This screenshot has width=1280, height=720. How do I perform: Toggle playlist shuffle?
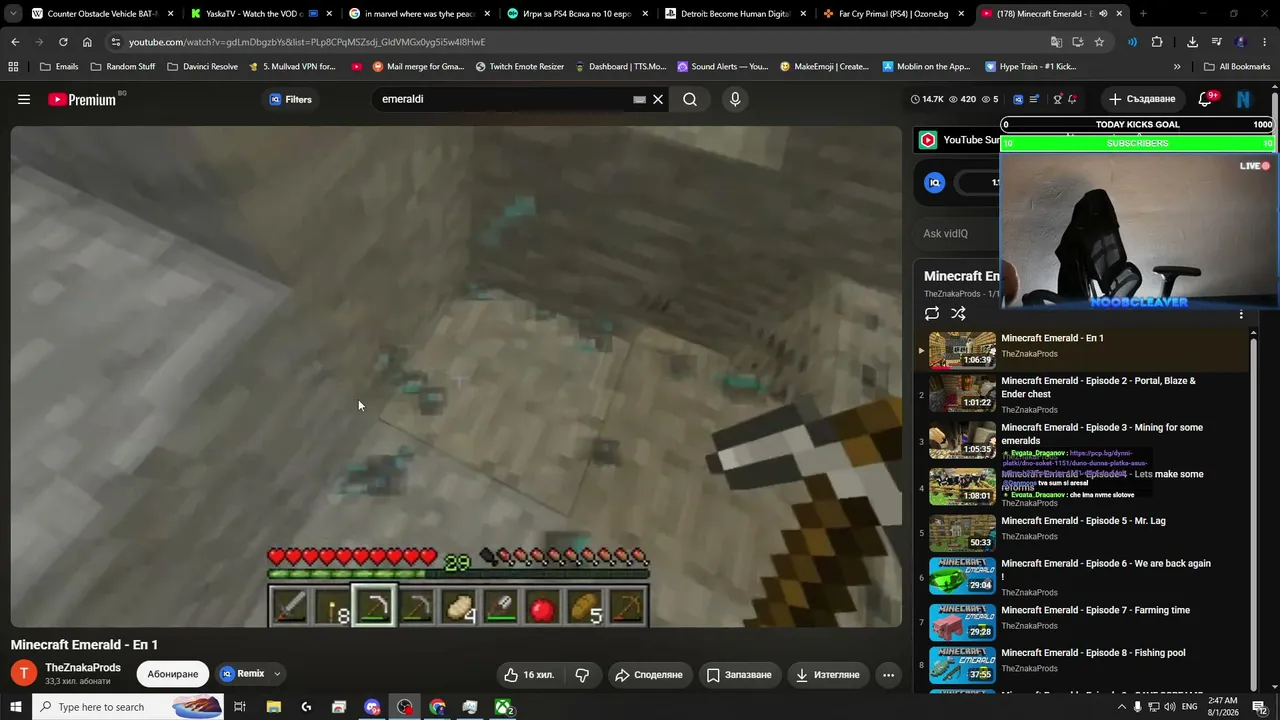958,314
